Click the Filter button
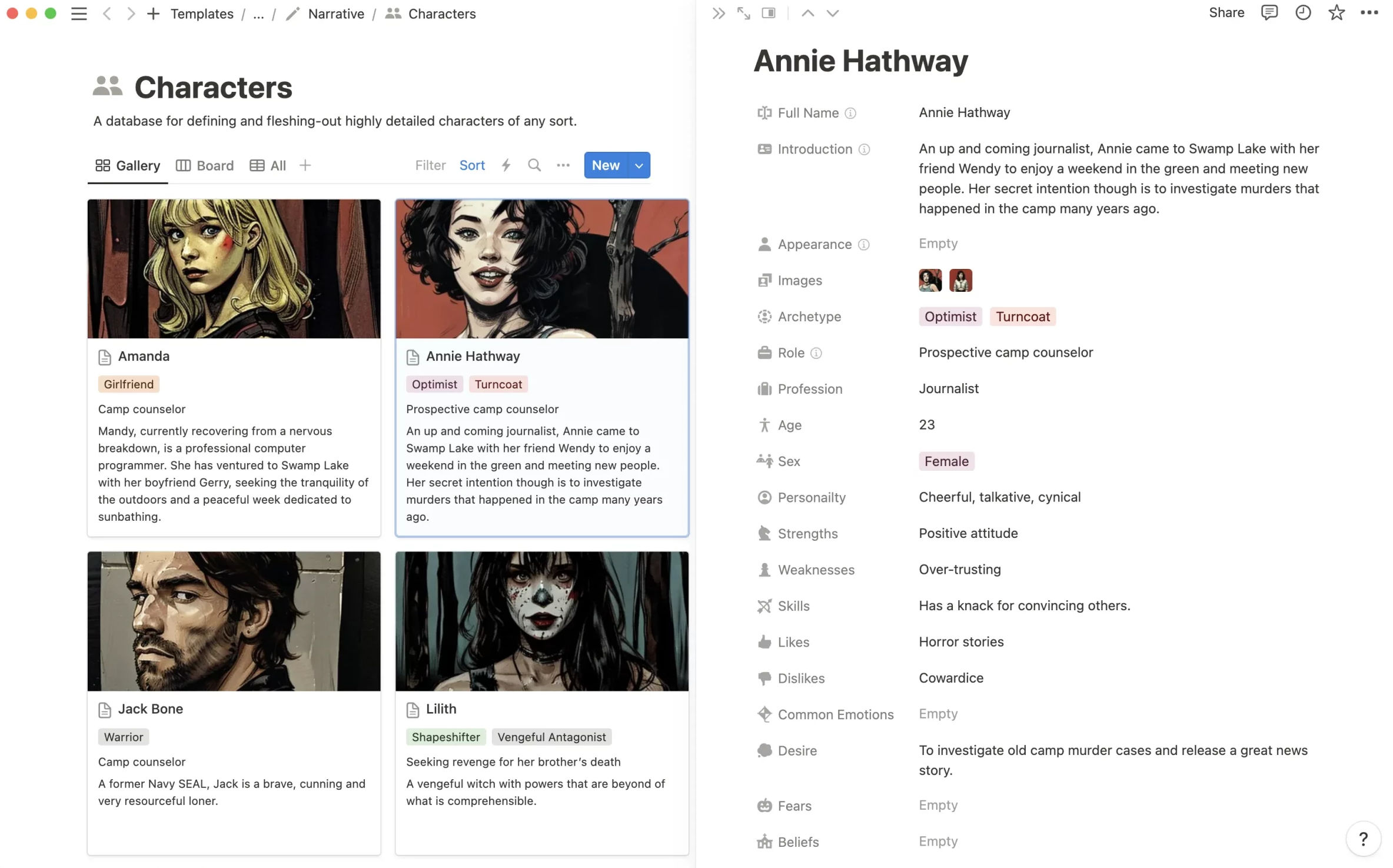The image size is (1393, 868). (430, 165)
